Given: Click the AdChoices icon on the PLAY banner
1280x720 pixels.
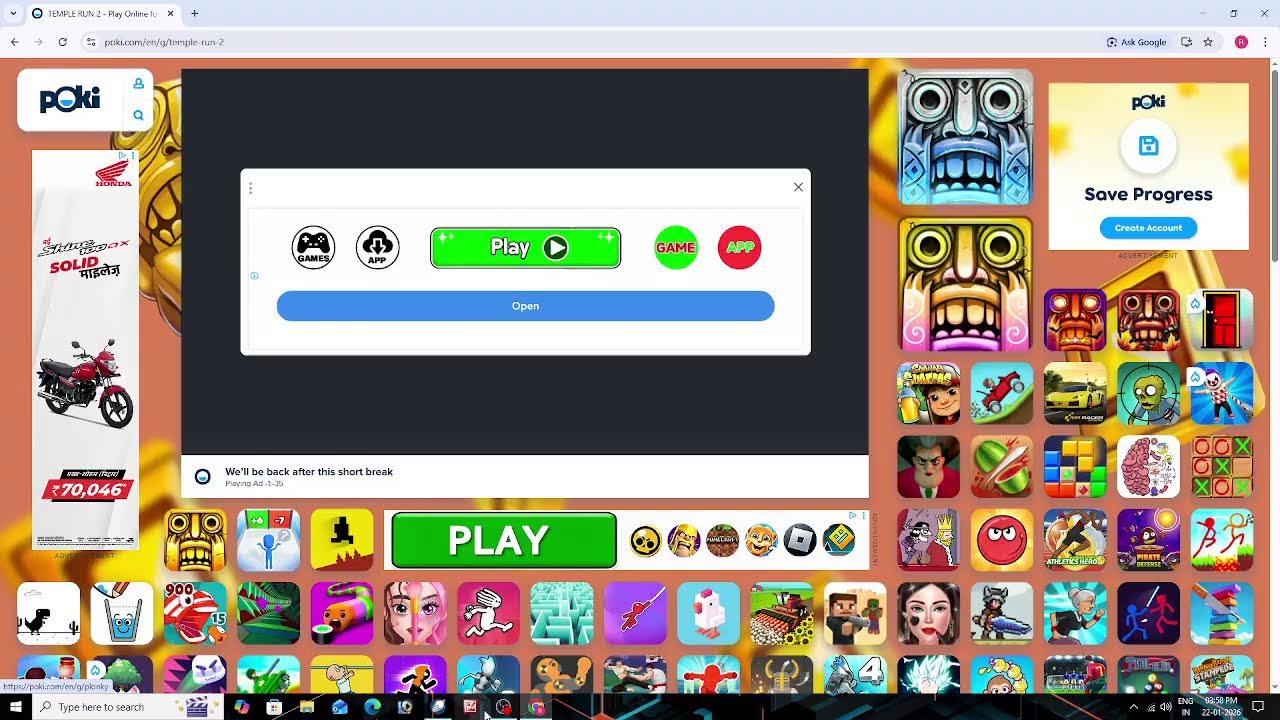Looking at the screenshot, I should tap(852, 516).
